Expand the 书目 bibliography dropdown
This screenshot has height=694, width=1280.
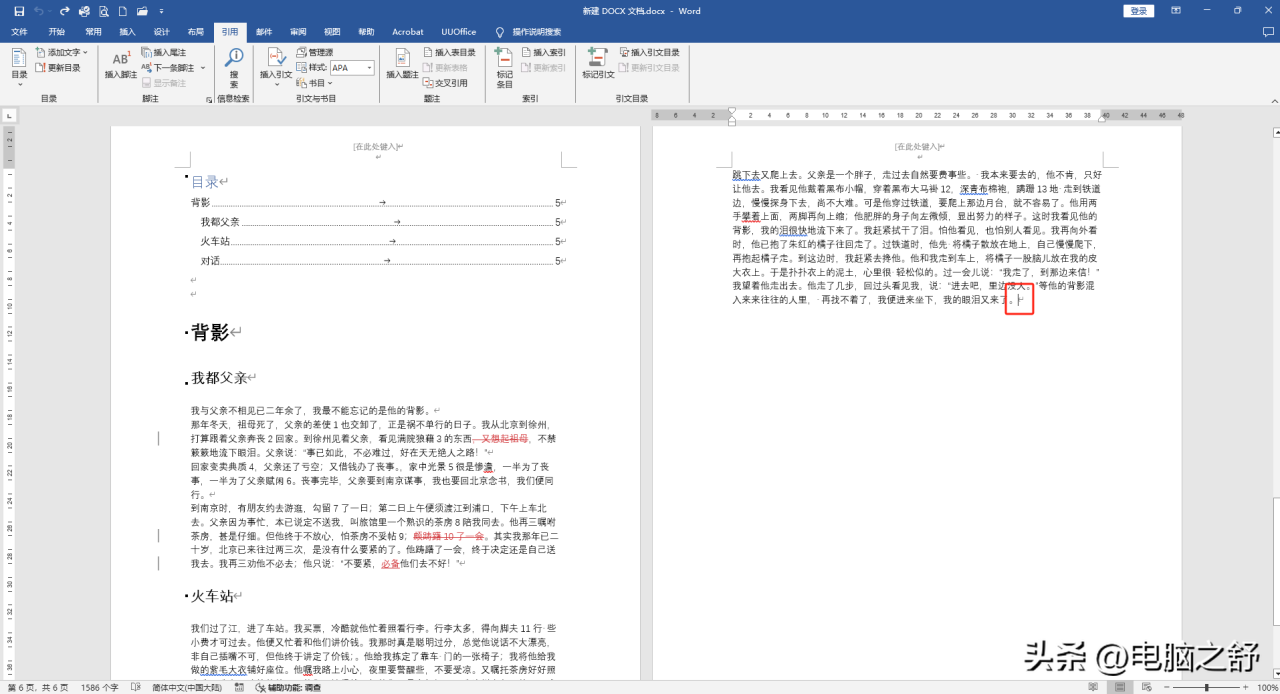314,83
